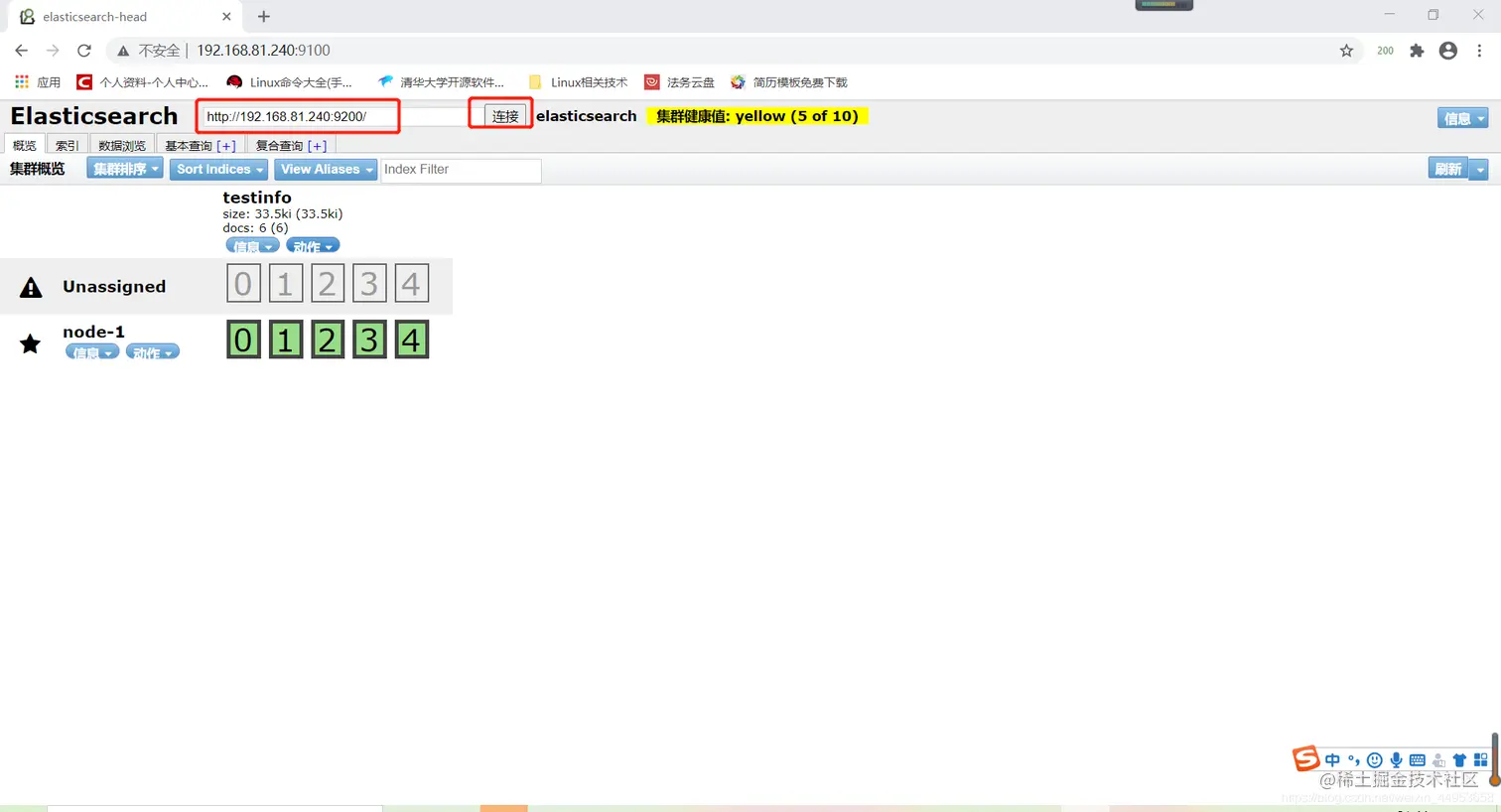Click the not-secure warning icon in the address bar
Image resolution: width=1501 pixels, height=812 pixels.
(x=123, y=51)
